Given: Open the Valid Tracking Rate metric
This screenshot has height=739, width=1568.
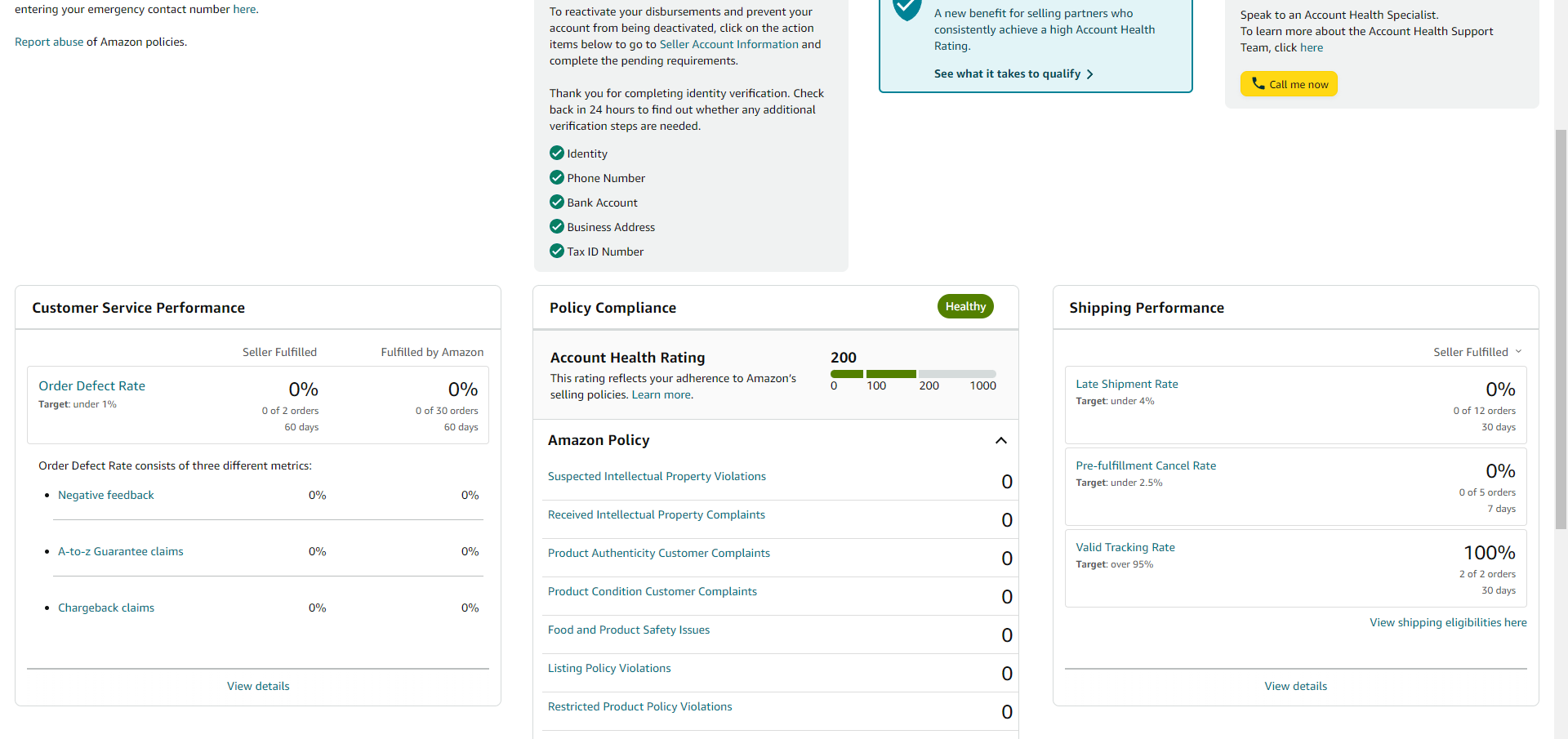Looking at the screenshot, I should 1125,547.
